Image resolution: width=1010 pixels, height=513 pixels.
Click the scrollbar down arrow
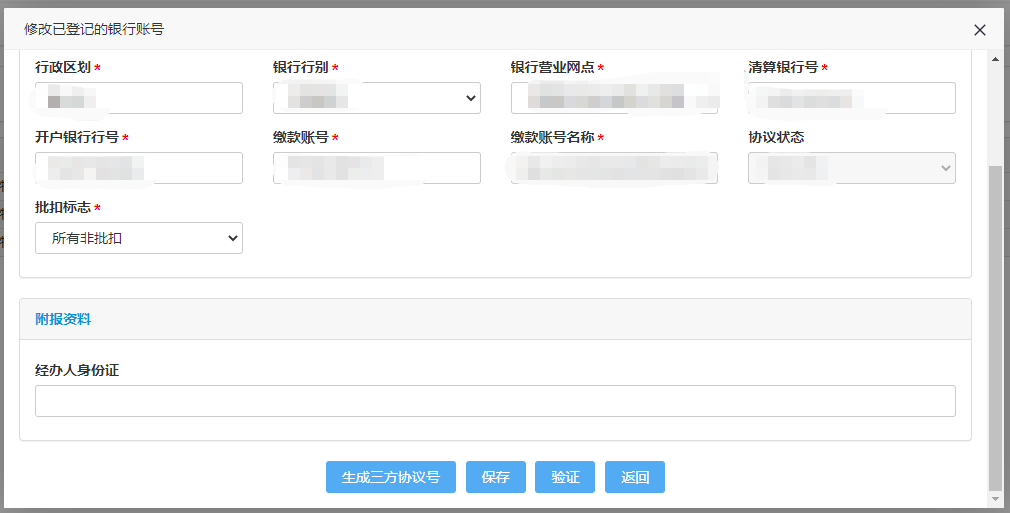point(995,498)
